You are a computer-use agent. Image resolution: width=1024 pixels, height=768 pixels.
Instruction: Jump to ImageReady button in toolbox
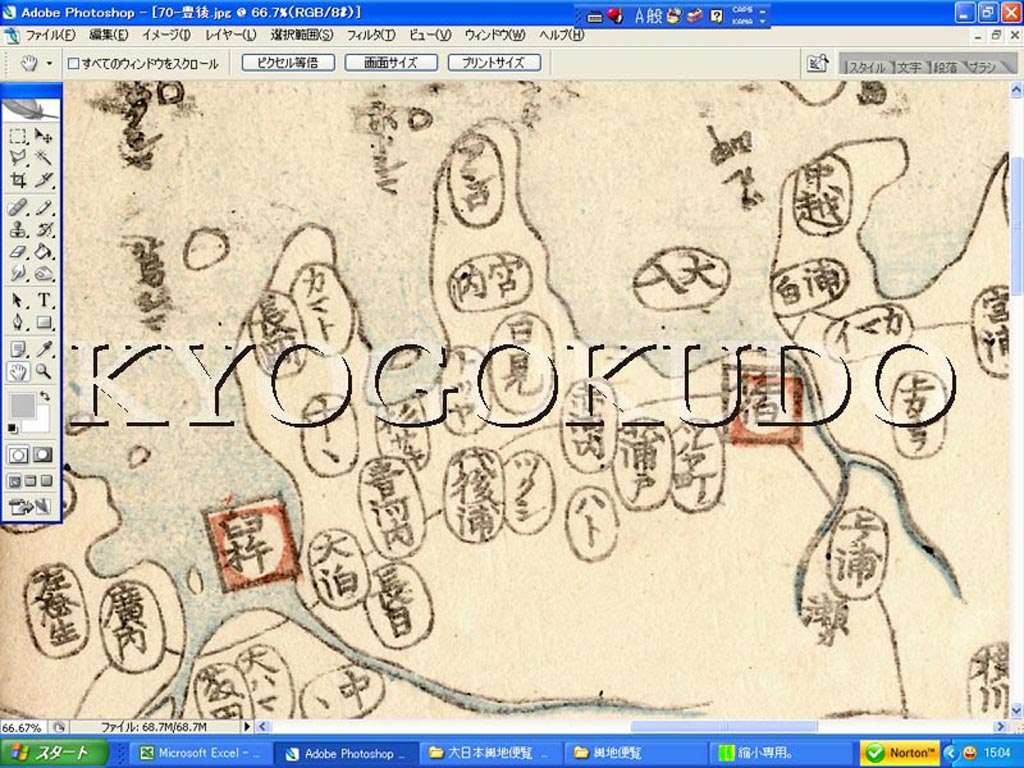coord(30,506)
